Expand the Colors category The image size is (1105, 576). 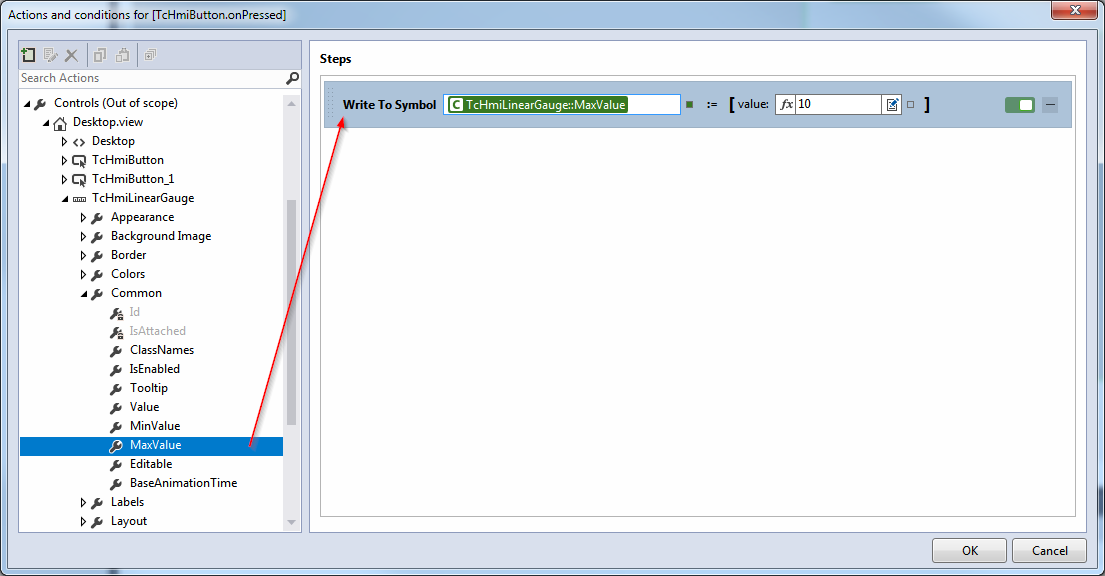click(x=83, y=275)
